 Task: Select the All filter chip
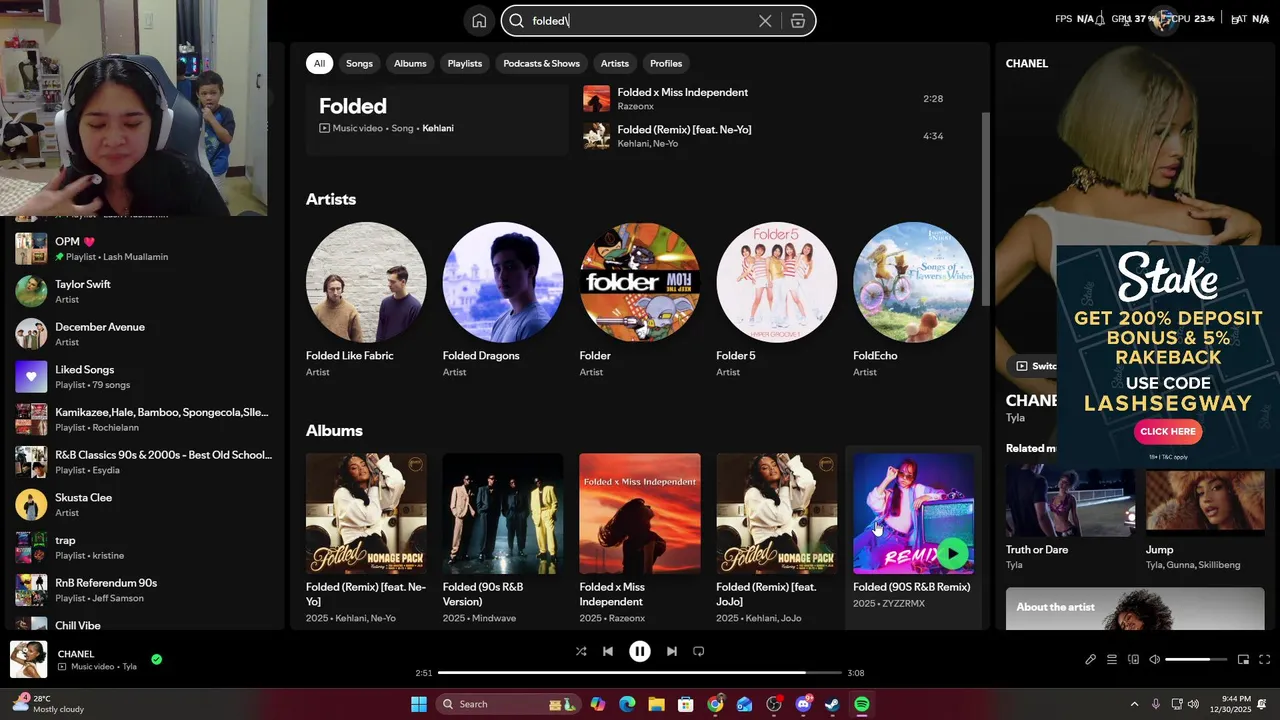(x=319, y=63)
